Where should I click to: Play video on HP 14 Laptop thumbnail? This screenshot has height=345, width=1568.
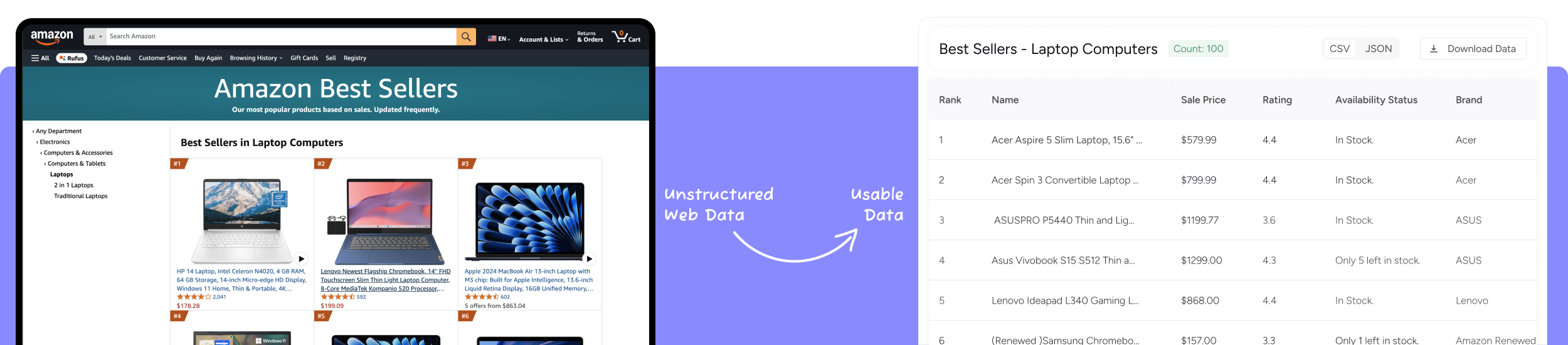click(302, 258)
